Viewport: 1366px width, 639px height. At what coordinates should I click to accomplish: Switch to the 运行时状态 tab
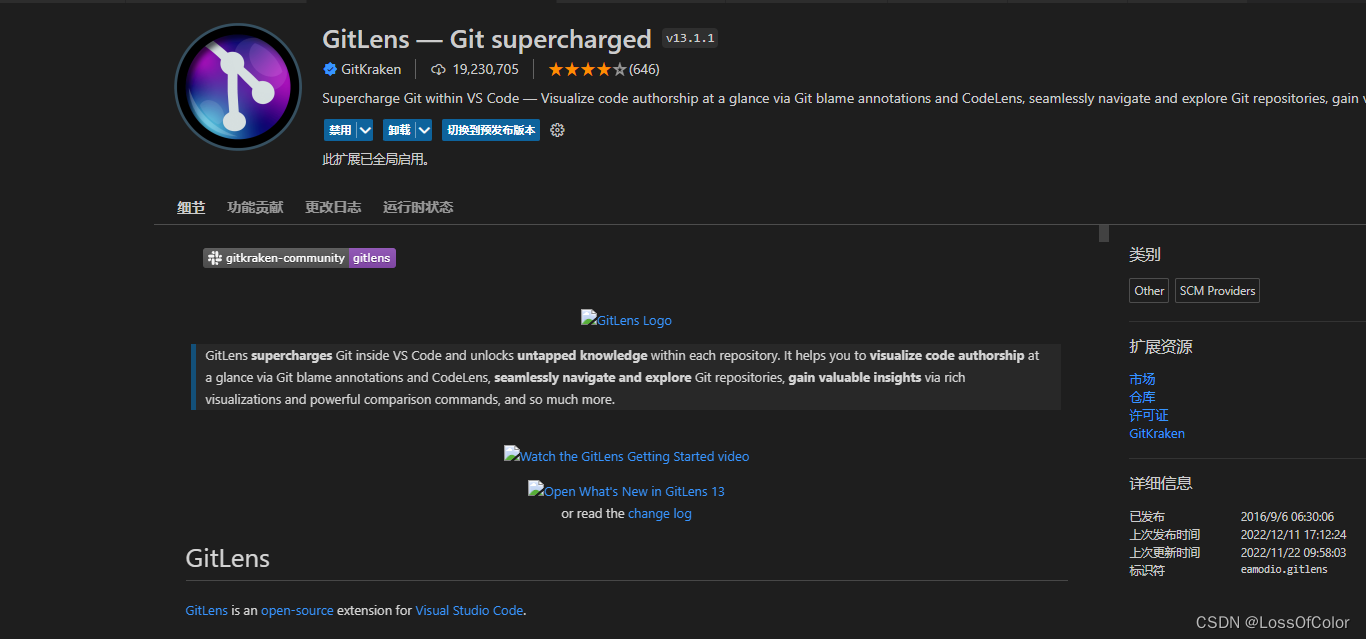pos(418,207)
